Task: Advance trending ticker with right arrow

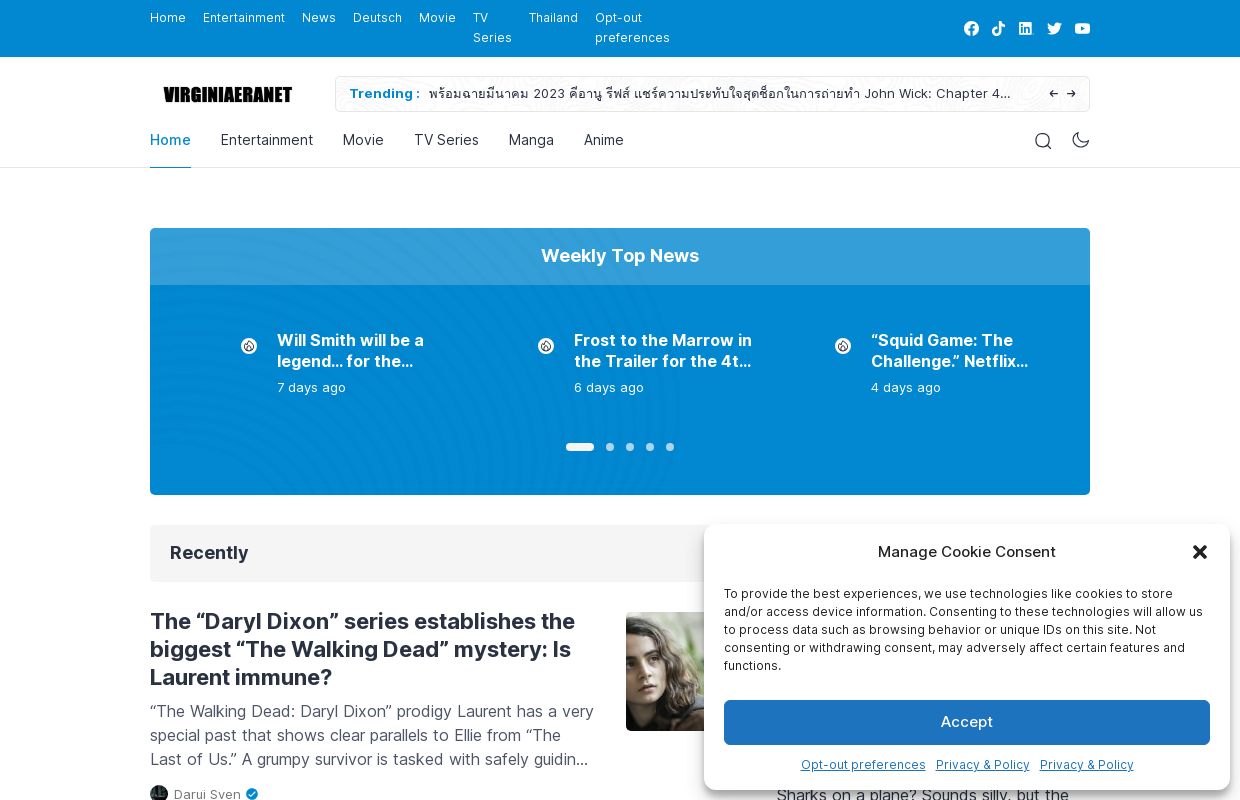Action: 1071,93
